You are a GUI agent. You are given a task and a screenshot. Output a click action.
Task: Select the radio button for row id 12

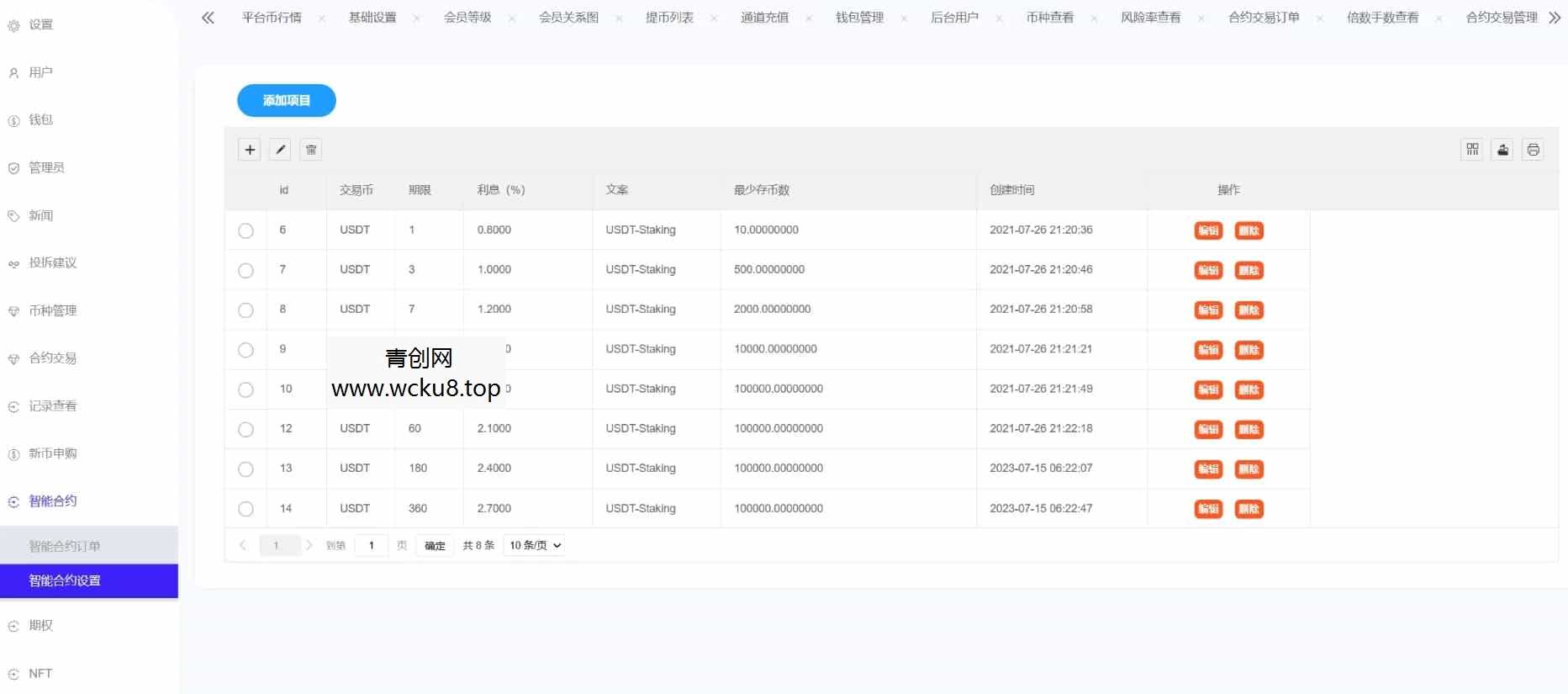245,429
